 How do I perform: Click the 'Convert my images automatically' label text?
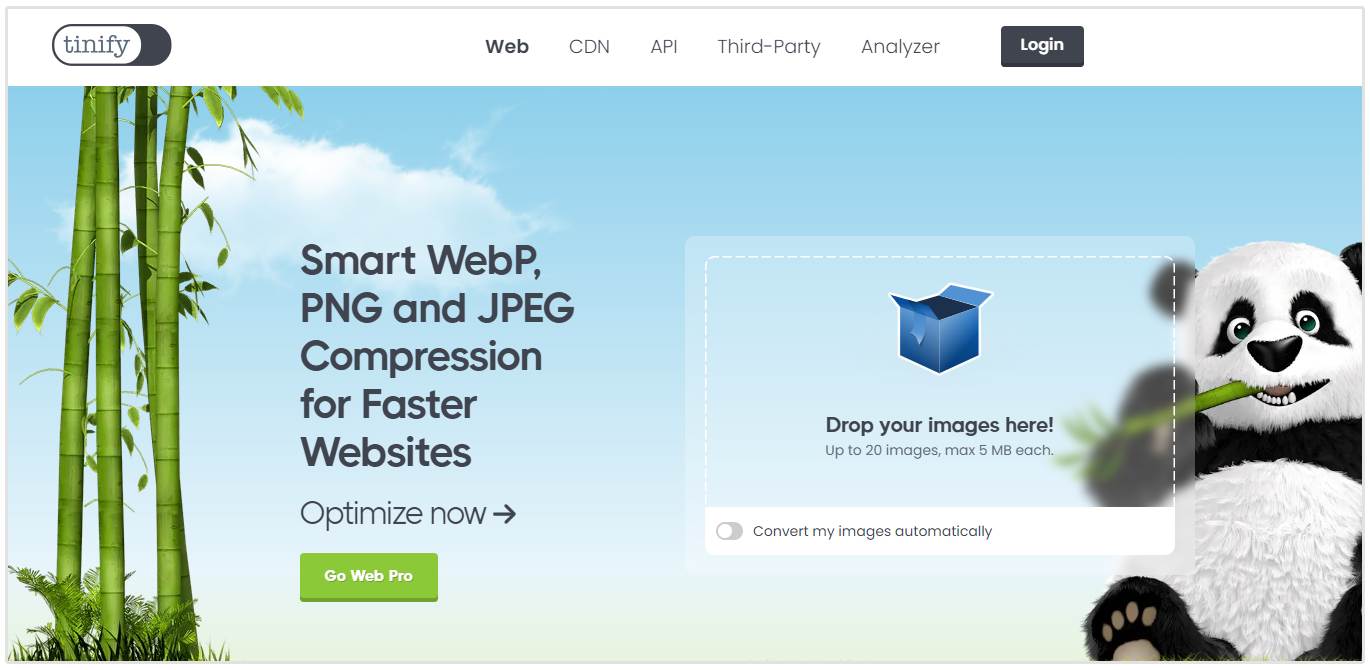click(x=872, y=531)
